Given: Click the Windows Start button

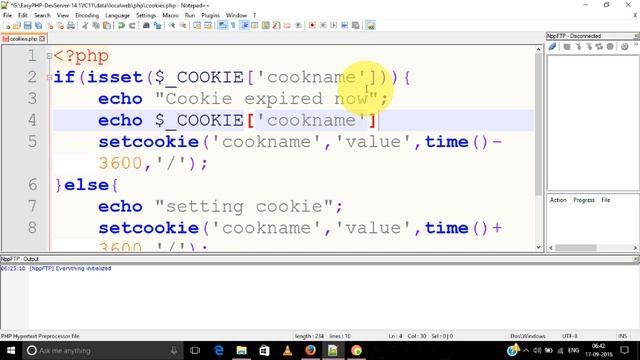Looking at the screenshot, I should 11,350.
